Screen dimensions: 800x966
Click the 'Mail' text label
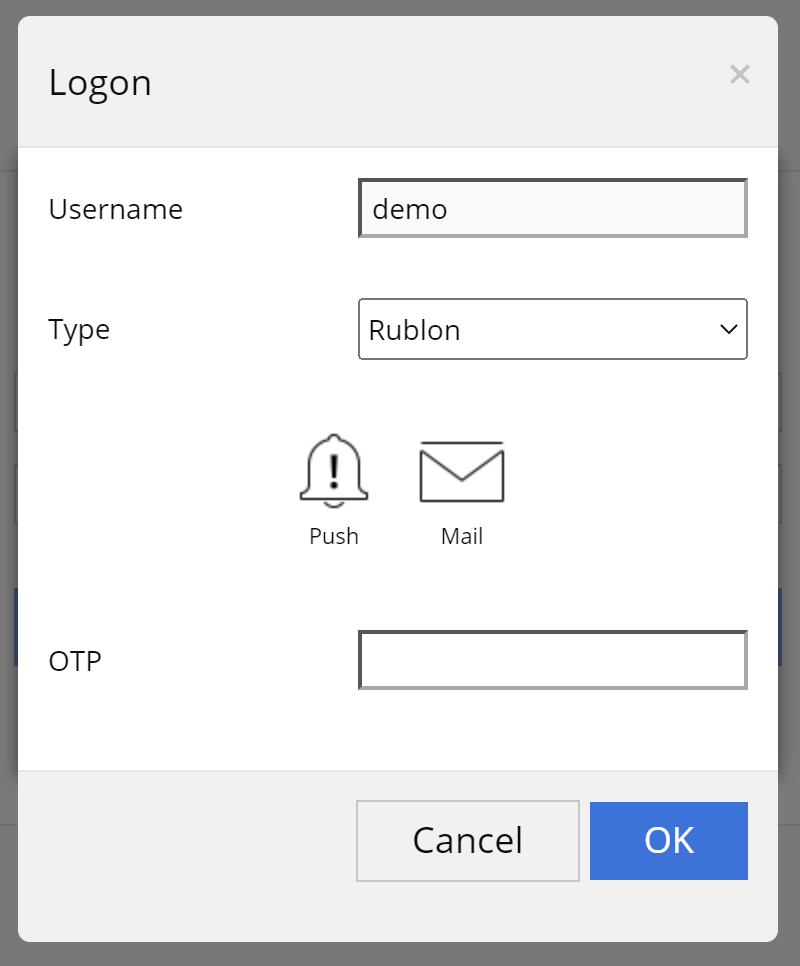coord(461,536)
